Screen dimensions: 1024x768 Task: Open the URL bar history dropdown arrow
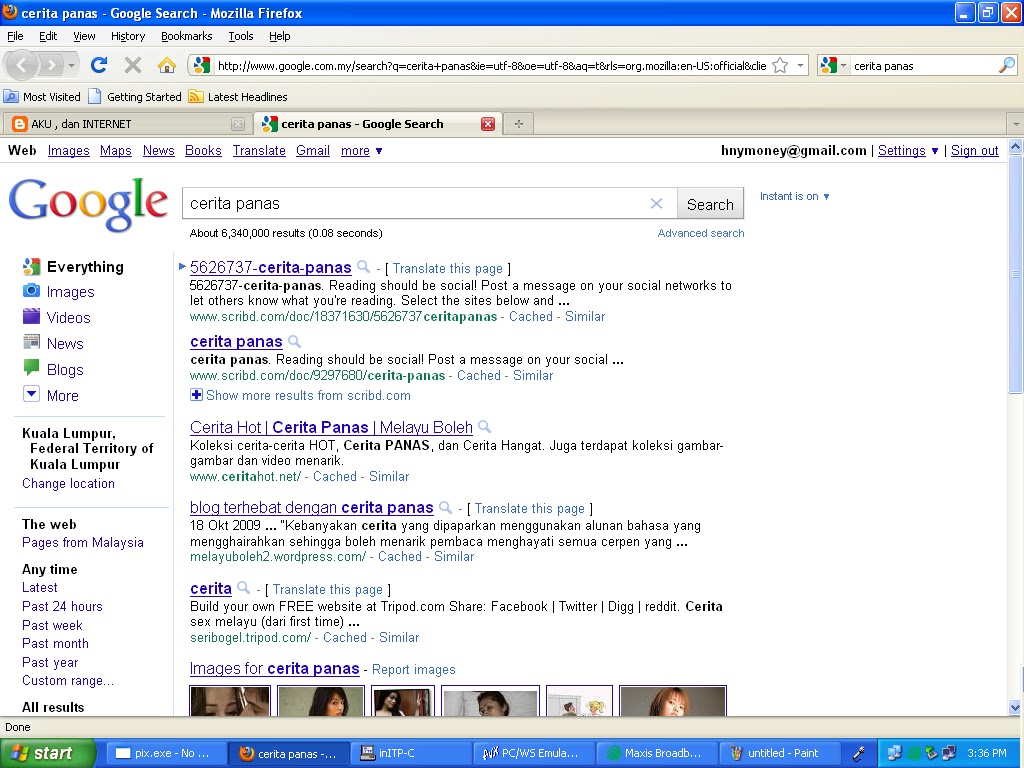(x=800, y=65)
